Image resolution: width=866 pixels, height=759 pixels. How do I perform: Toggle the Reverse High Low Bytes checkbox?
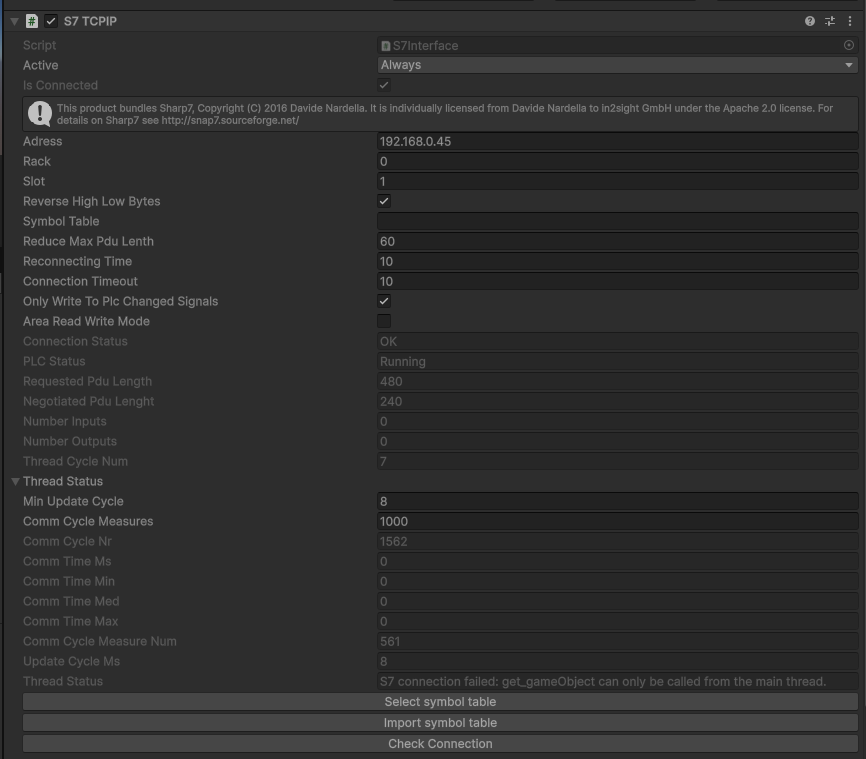pos(384,201)
